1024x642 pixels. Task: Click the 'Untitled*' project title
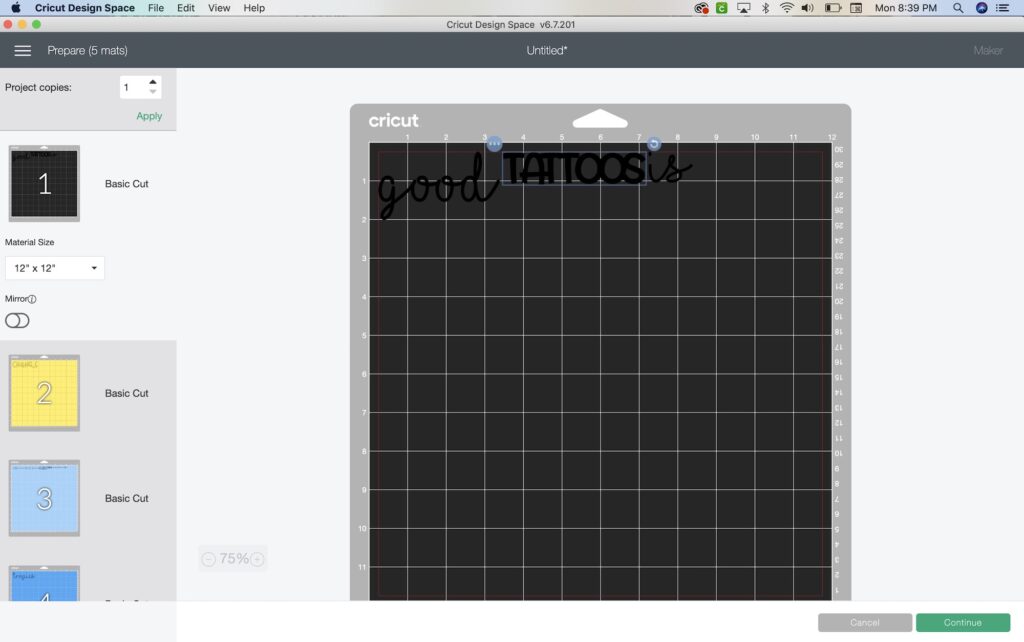click(547, 50)
